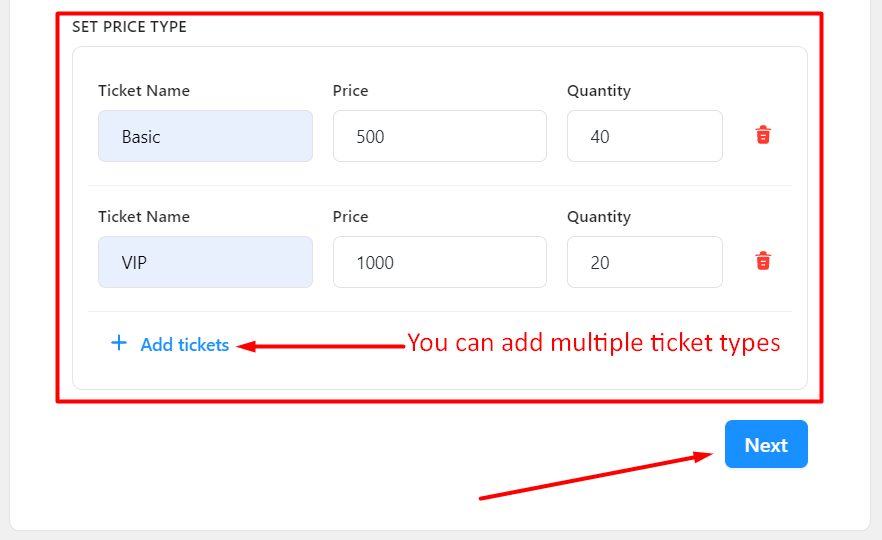882x540 pixels.
Task: Edit the Quantity field showing 40
Action: 645,136
